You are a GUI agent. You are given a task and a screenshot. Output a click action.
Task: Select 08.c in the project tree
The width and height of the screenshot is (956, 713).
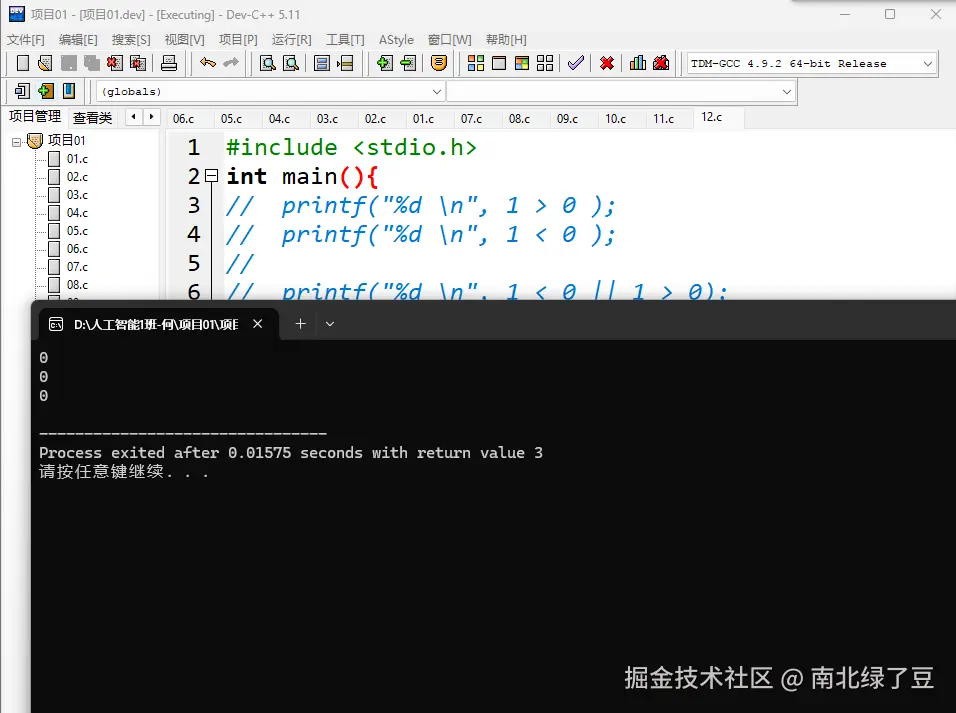[77, 285]
